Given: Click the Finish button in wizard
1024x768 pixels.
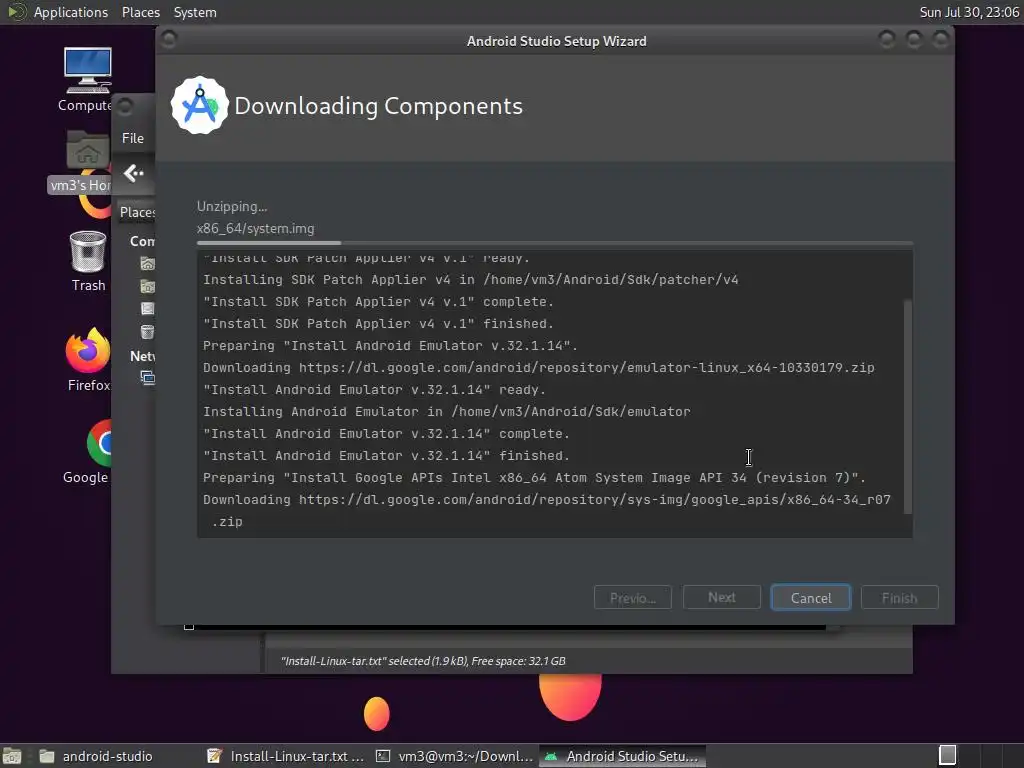Looking at the screenshot, I should (899, 598).
